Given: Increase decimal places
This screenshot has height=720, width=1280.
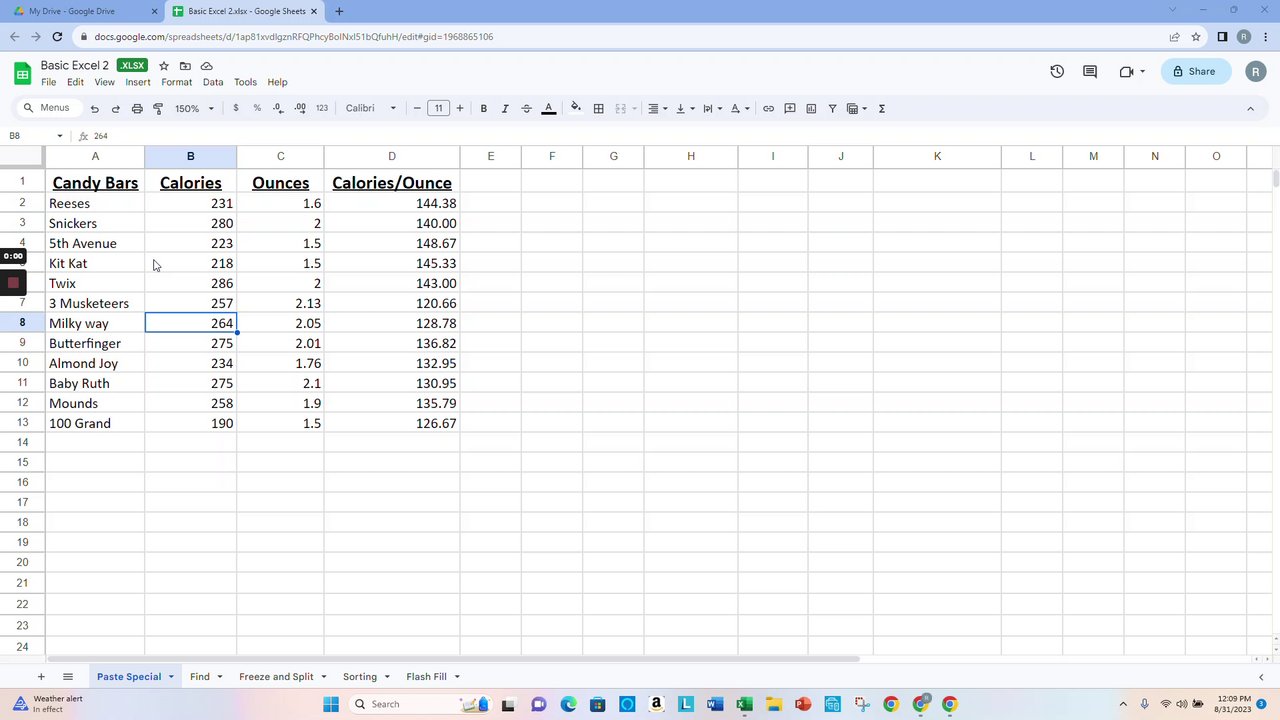Looking at the screenshot, I should click(300, 108).
